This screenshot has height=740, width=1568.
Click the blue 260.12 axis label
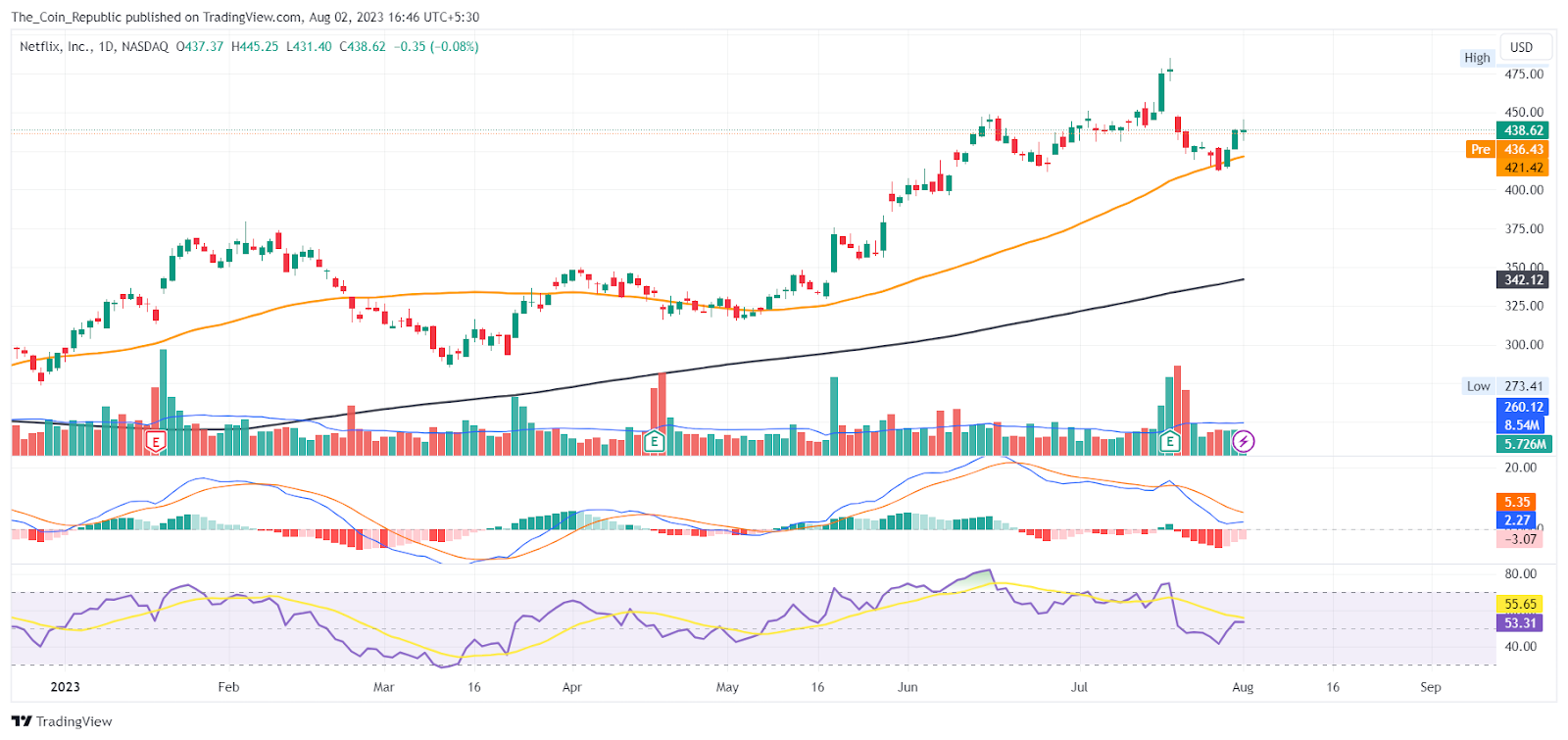[x=1524, y=407]
